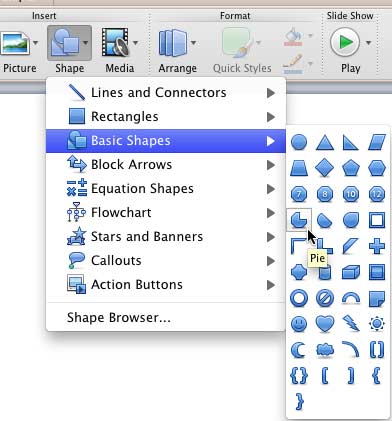Image resolution: width=392 pixels, height=421 pixels.
Task: Select the Half Frame shape
Action: point(298,246)
